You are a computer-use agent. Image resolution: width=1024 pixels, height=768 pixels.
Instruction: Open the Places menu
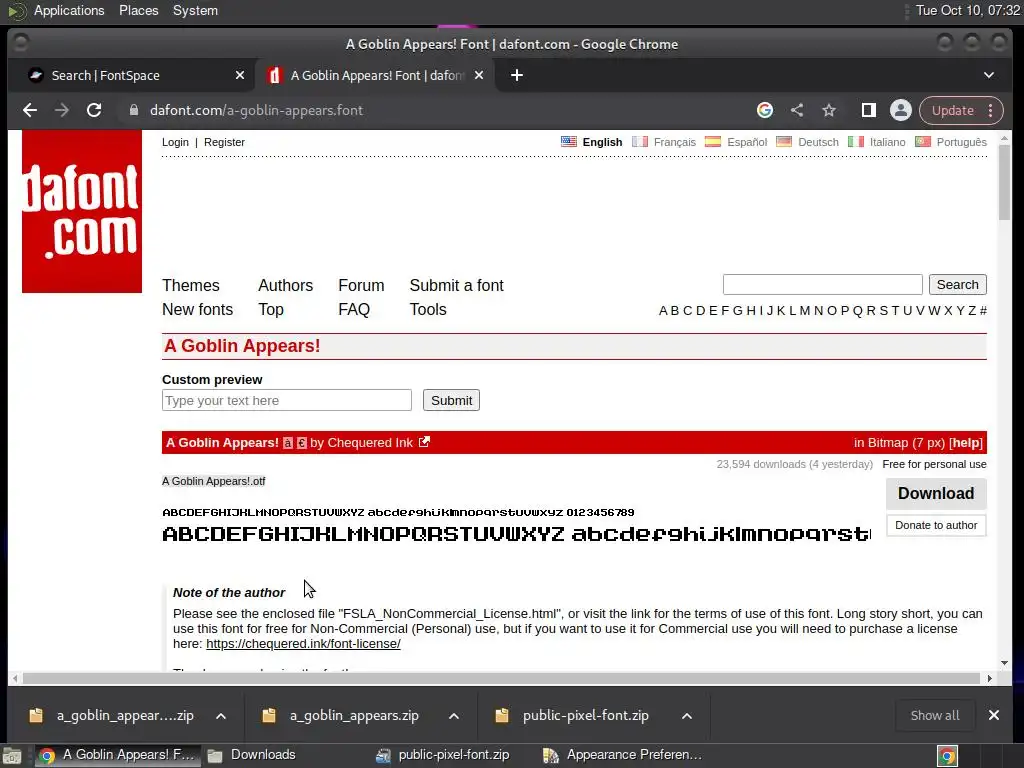pos(138,10)
